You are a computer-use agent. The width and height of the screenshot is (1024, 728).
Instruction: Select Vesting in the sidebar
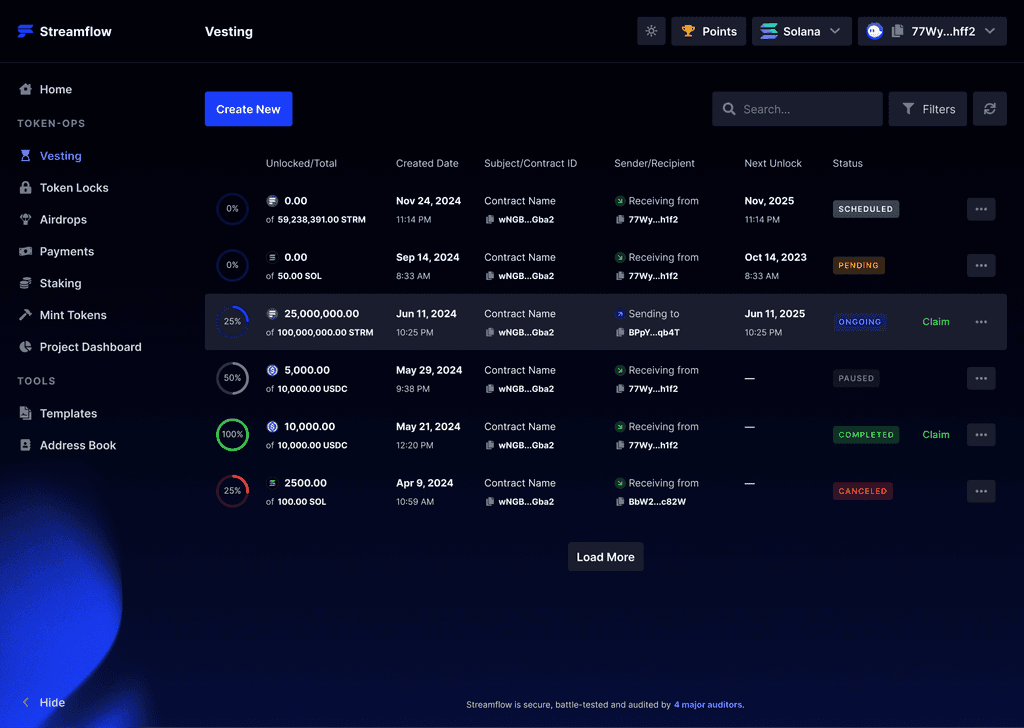pyautogui.click(x=60, y=155)
